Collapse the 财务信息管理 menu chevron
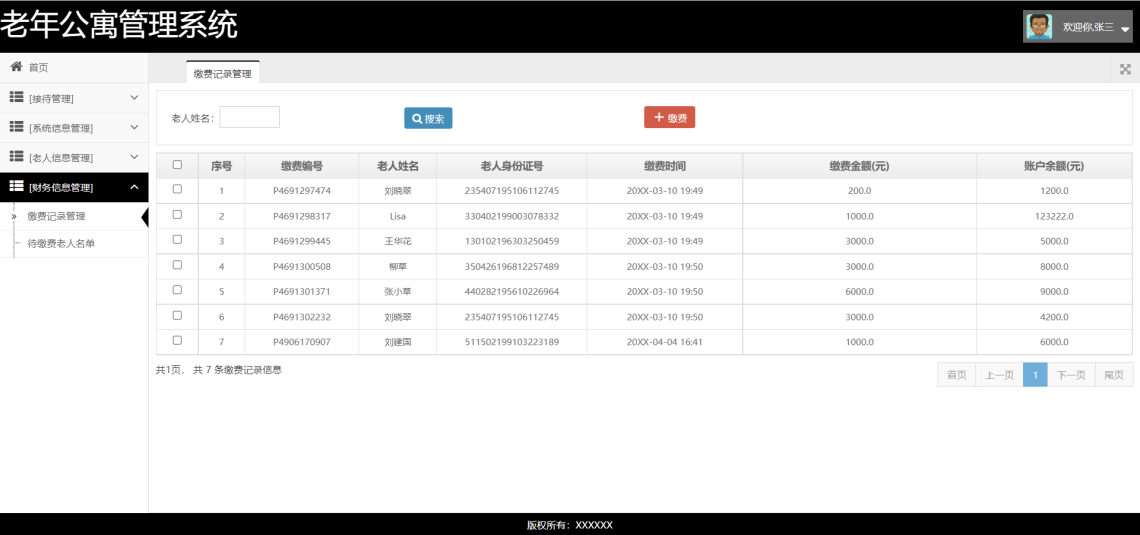The width and height of the screenshot is (1140, 535). 134,187
